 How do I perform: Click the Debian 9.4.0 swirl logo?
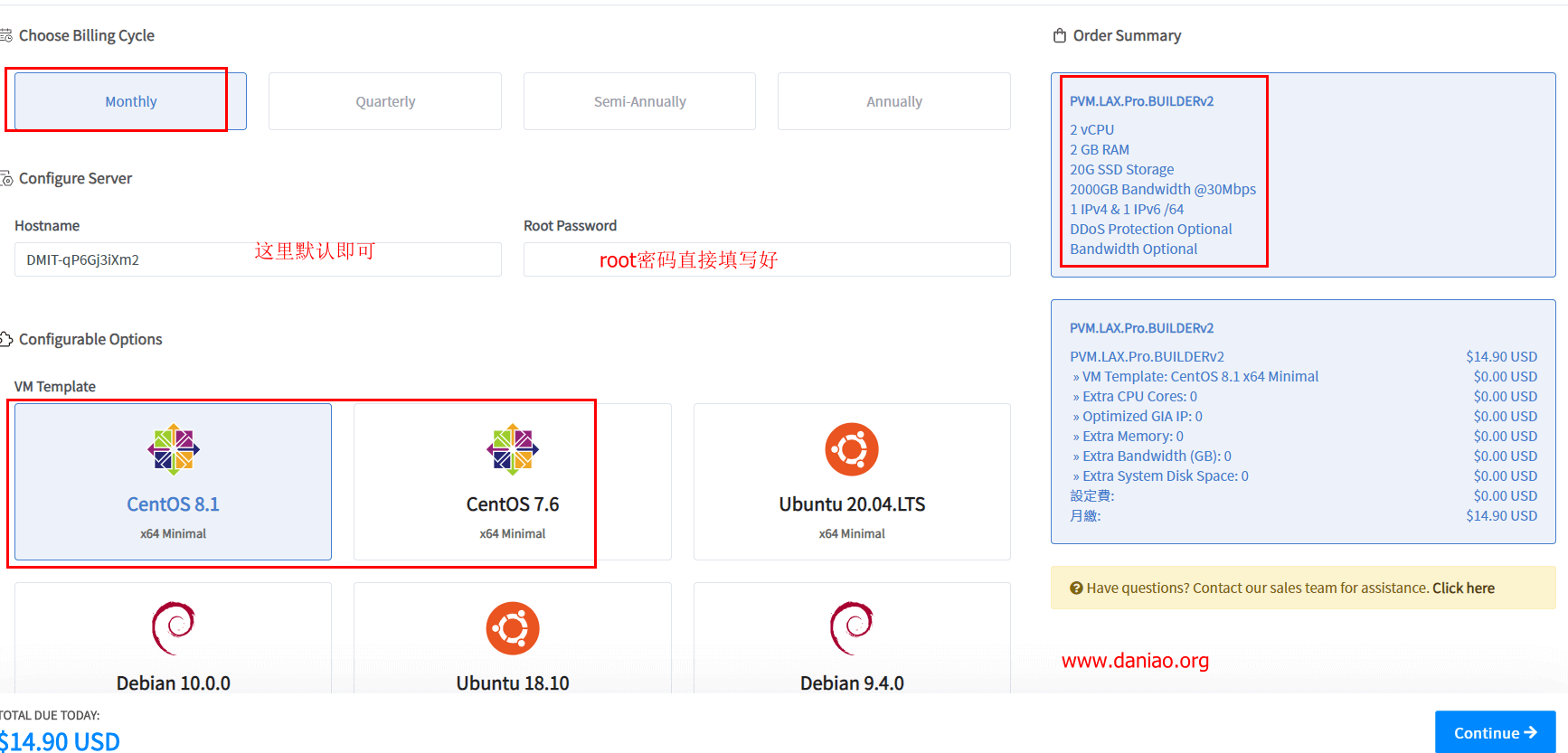(x=852, y=628)
